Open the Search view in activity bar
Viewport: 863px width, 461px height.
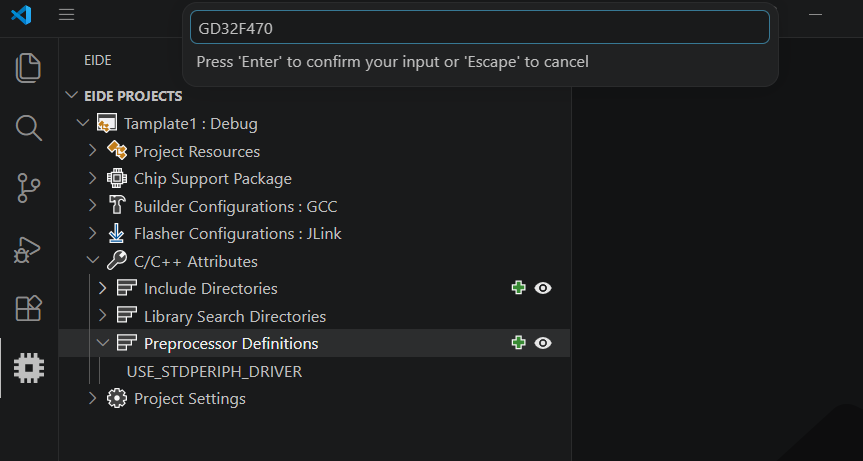click(28, 128)
